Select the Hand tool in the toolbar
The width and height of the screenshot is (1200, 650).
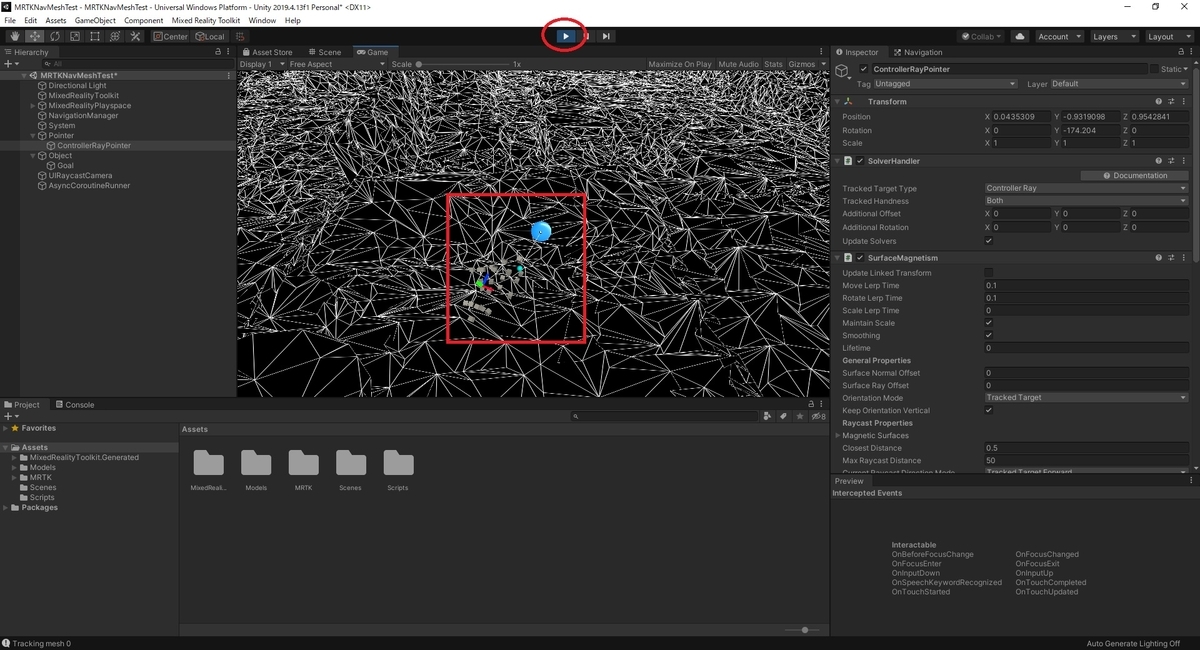[x=15, y=36]
